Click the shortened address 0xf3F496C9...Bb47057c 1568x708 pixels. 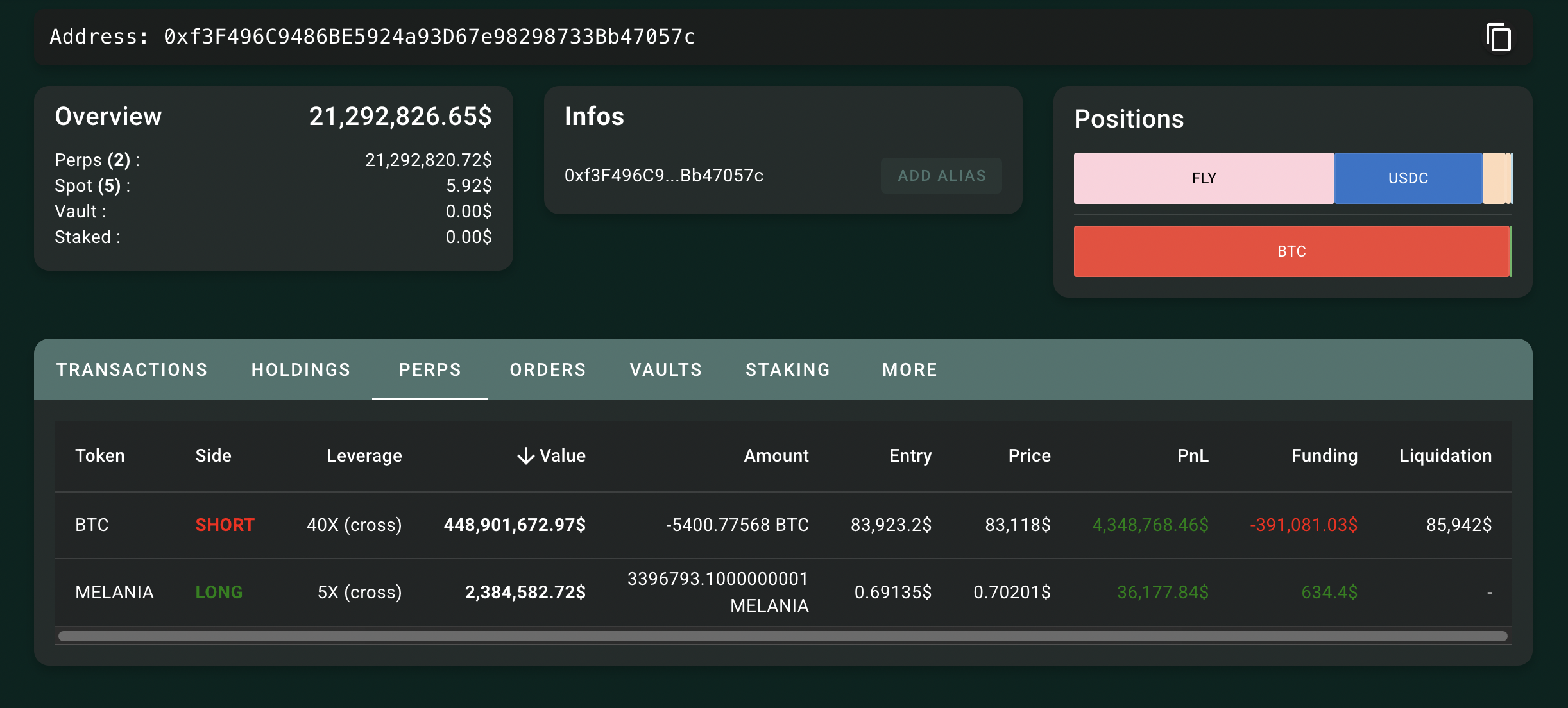click(664, 176)
